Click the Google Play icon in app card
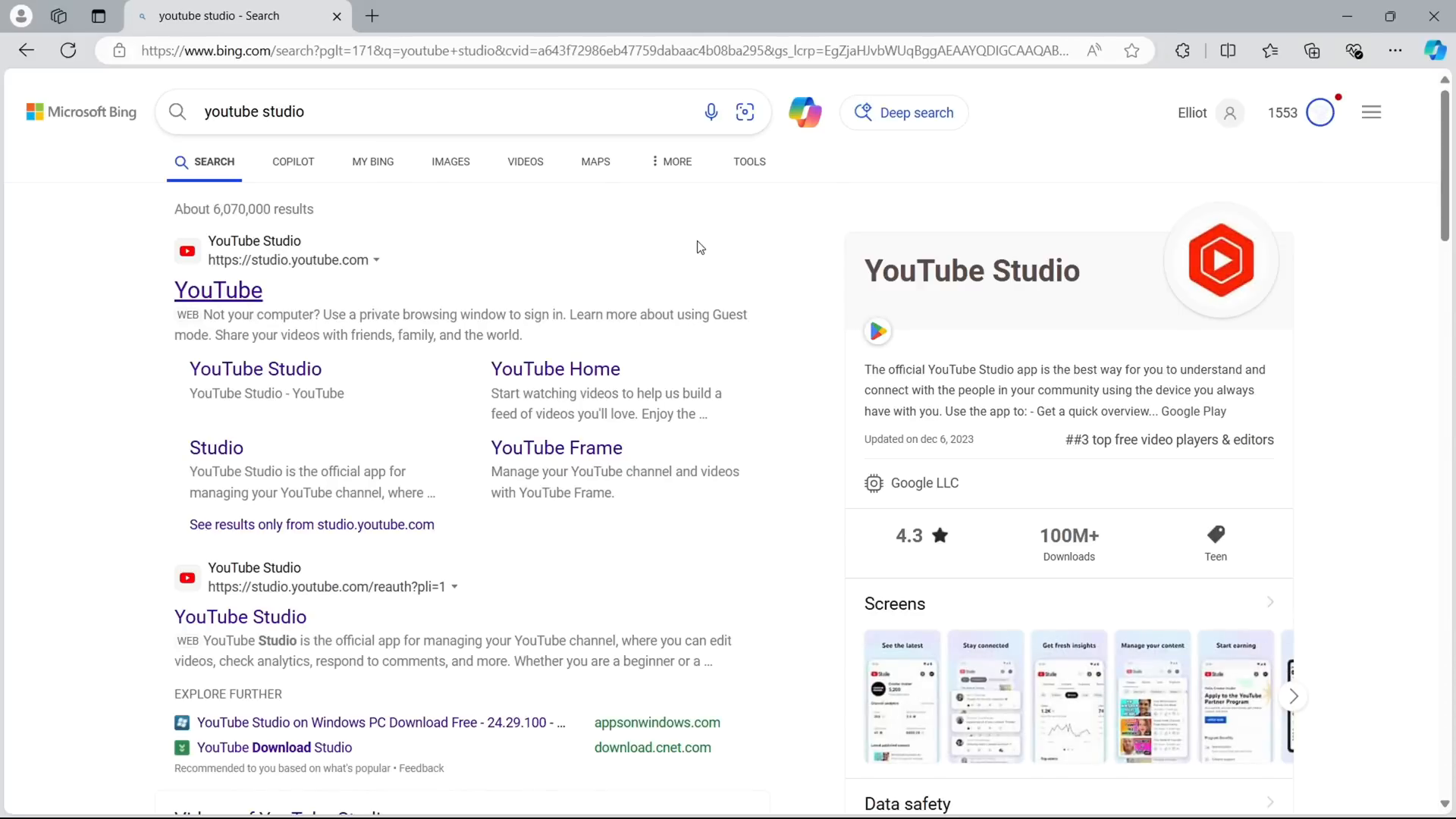1456x819 pixels. pos(878,331)
